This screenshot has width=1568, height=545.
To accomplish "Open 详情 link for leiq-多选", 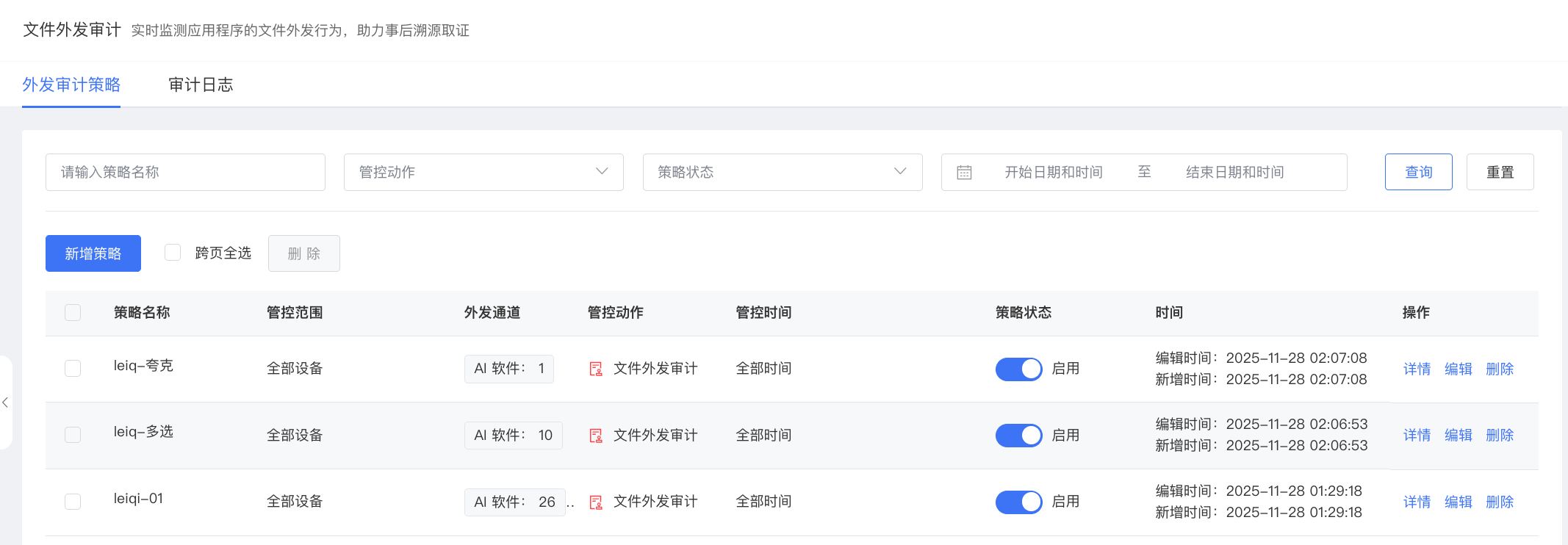I will click(x=1417, y=436).
